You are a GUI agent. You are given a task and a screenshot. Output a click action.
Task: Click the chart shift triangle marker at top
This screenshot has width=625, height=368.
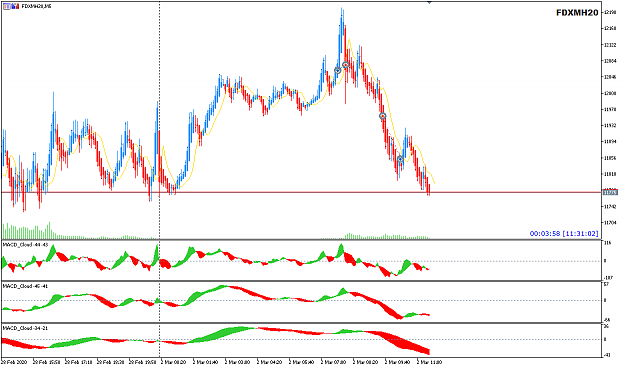click(x=429, y=2)
